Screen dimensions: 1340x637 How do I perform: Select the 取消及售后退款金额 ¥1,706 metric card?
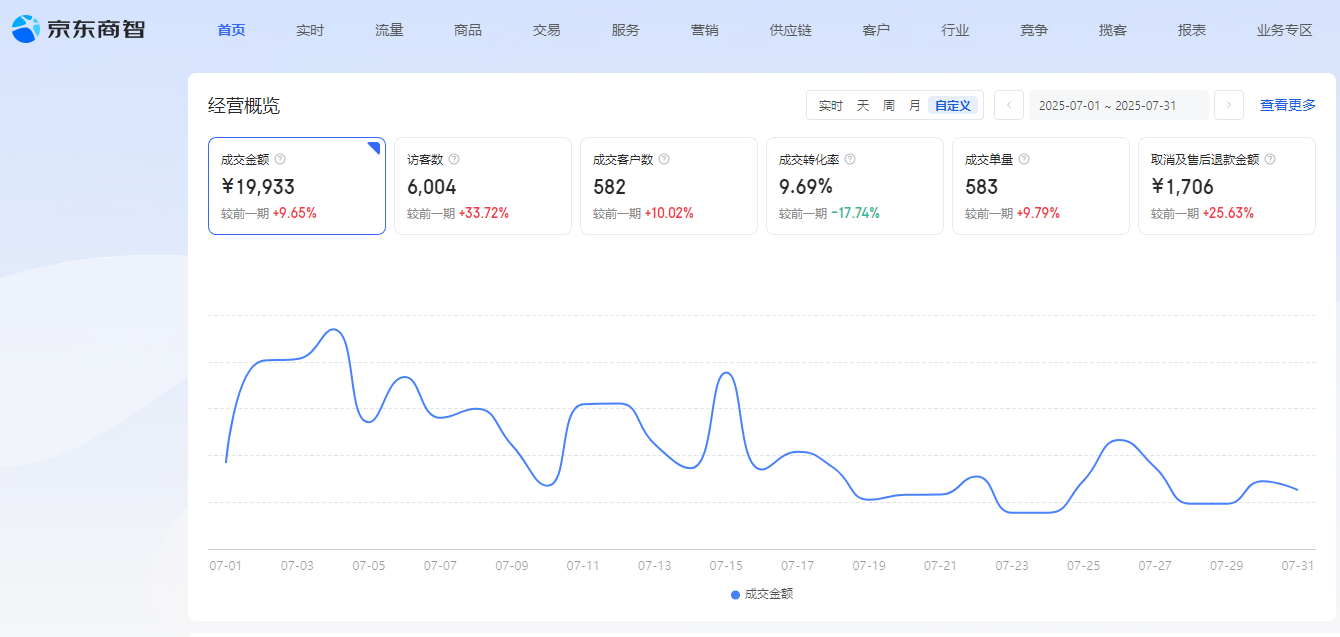pyautogui.click(x=1227, y=186)
